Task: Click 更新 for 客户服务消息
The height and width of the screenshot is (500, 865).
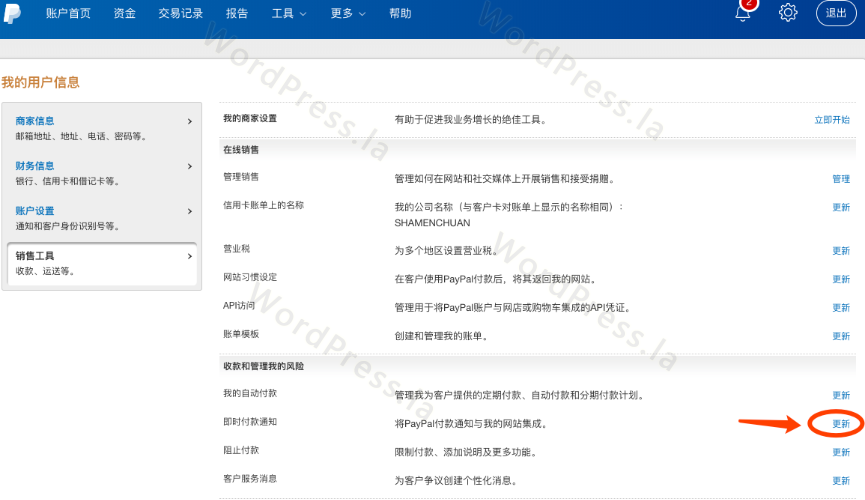Action: [x=841, y=481]
